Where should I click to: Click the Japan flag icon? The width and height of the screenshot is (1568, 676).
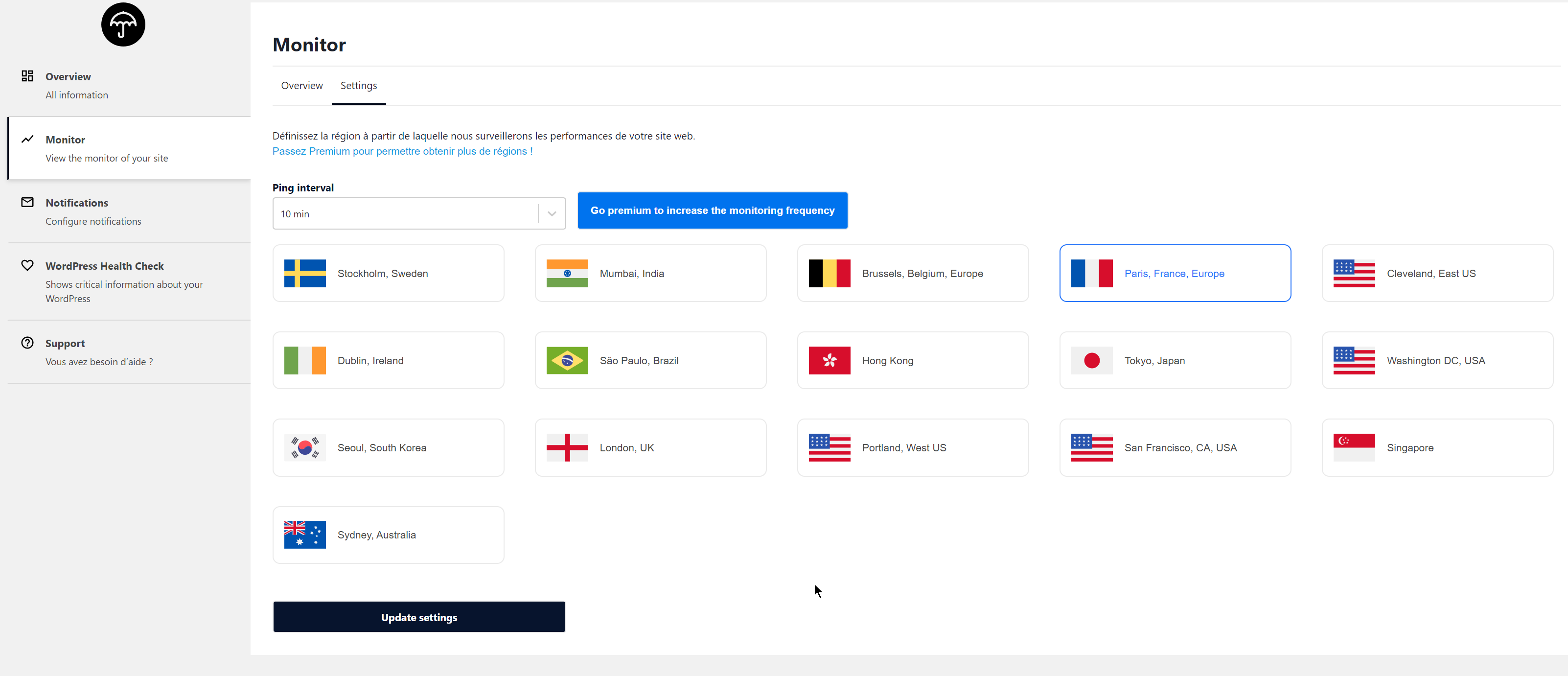point(1092,361)
